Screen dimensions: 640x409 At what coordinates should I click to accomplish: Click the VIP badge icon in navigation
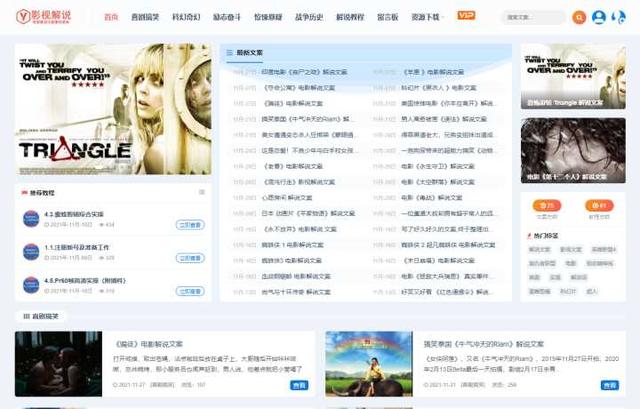click(x=466, y=16)
